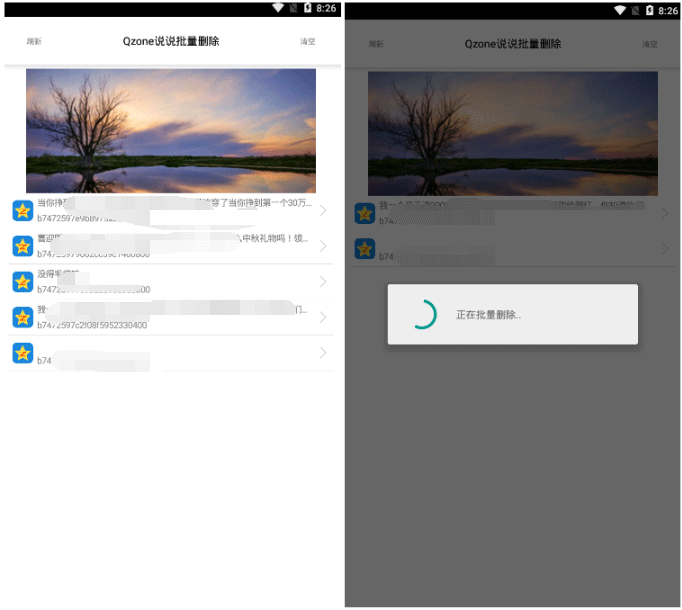This screenshot has width=682, height=610.
Task: Expand fifth post chevron in left screen
Action: (x=322, y=353)
